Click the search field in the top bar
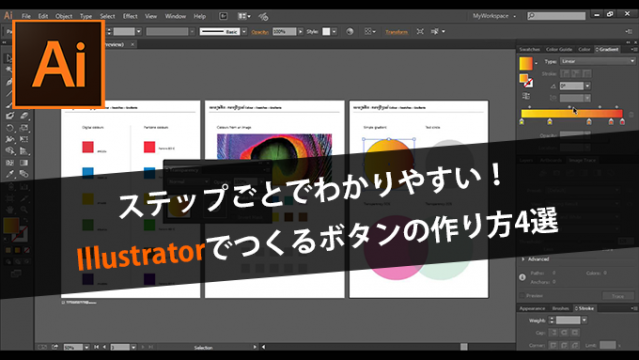Screen dimensions: 639x360 coord(556,16)
